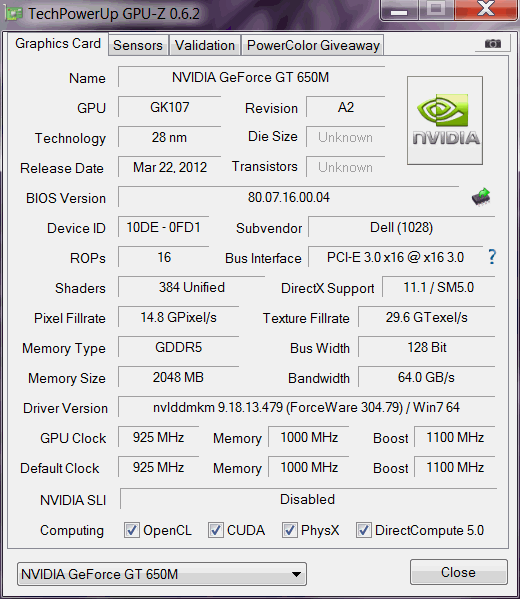The width and height of the screenshot is (520, 599).
Task: Click the BIOS Version field
Action: click(x=288, y=197)
